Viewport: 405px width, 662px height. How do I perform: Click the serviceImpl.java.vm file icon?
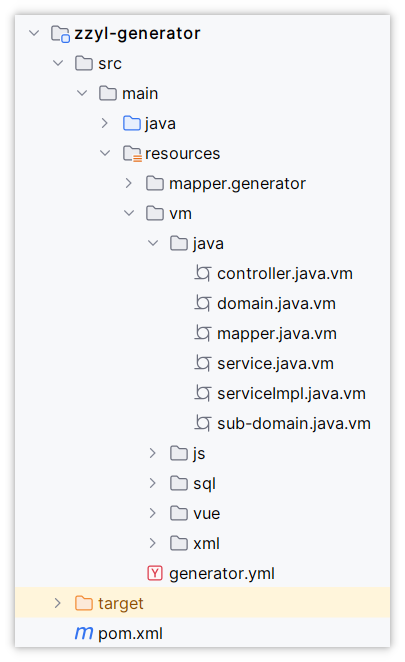(203, 393)
